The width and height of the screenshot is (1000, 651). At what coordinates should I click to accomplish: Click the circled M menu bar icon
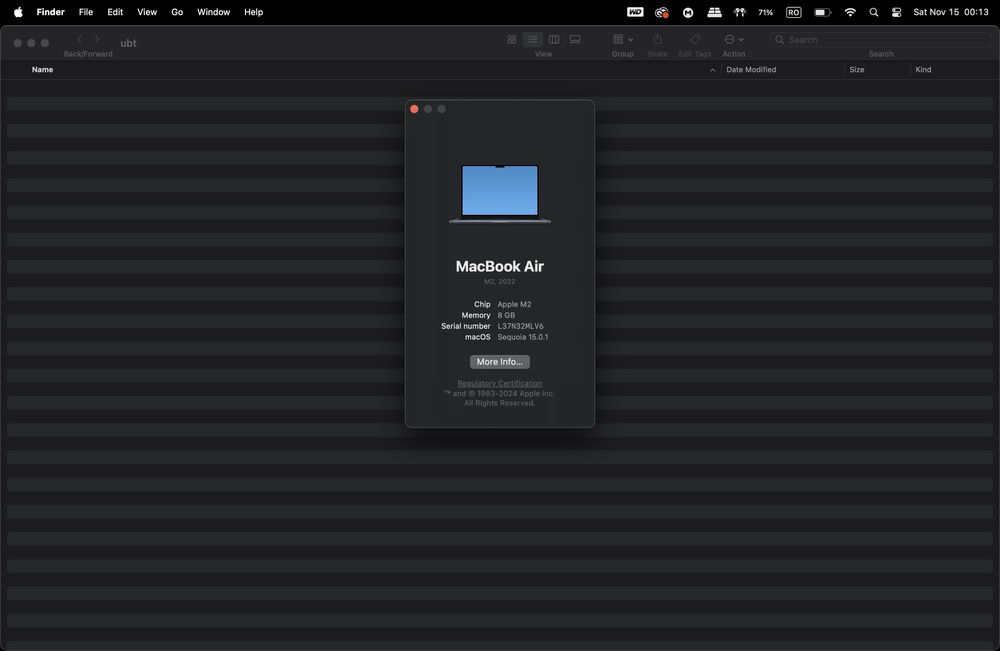688,12
